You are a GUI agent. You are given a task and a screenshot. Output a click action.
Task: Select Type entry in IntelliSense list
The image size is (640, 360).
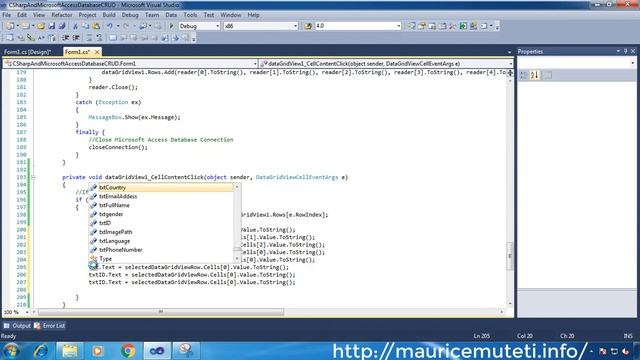click(161, 259)
